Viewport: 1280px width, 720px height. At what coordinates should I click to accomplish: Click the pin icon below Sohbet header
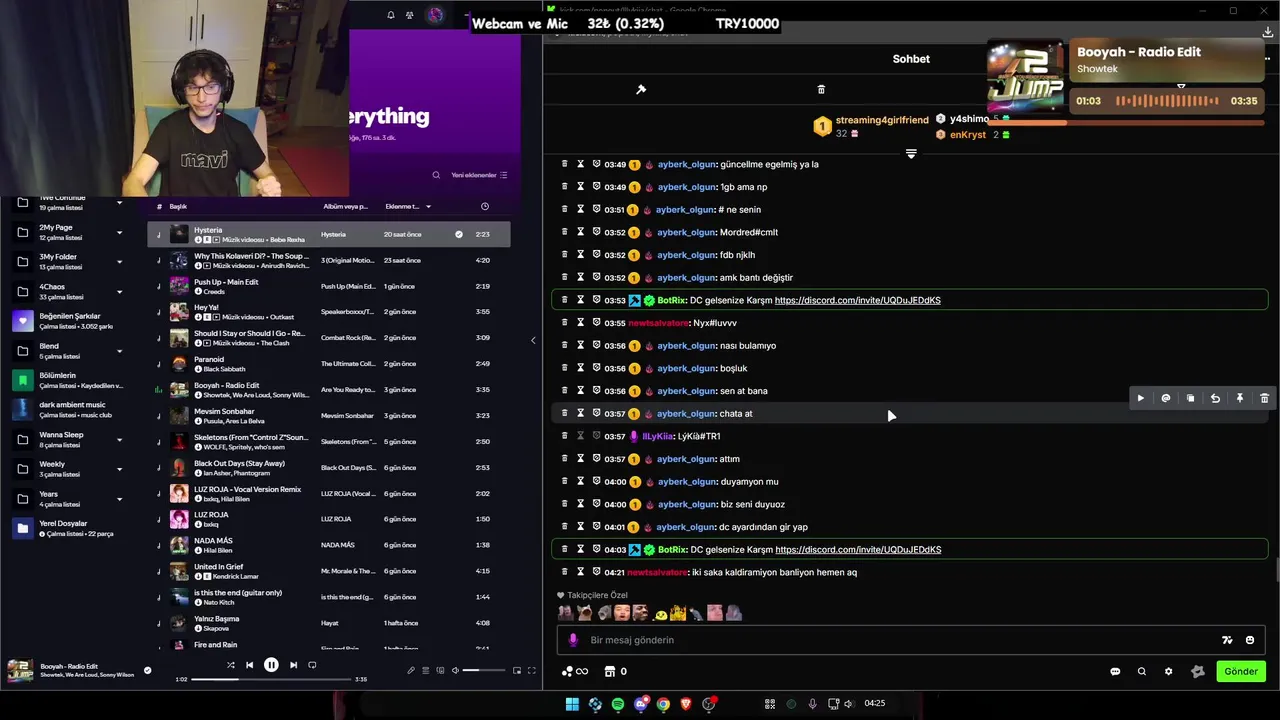[641, 89]
